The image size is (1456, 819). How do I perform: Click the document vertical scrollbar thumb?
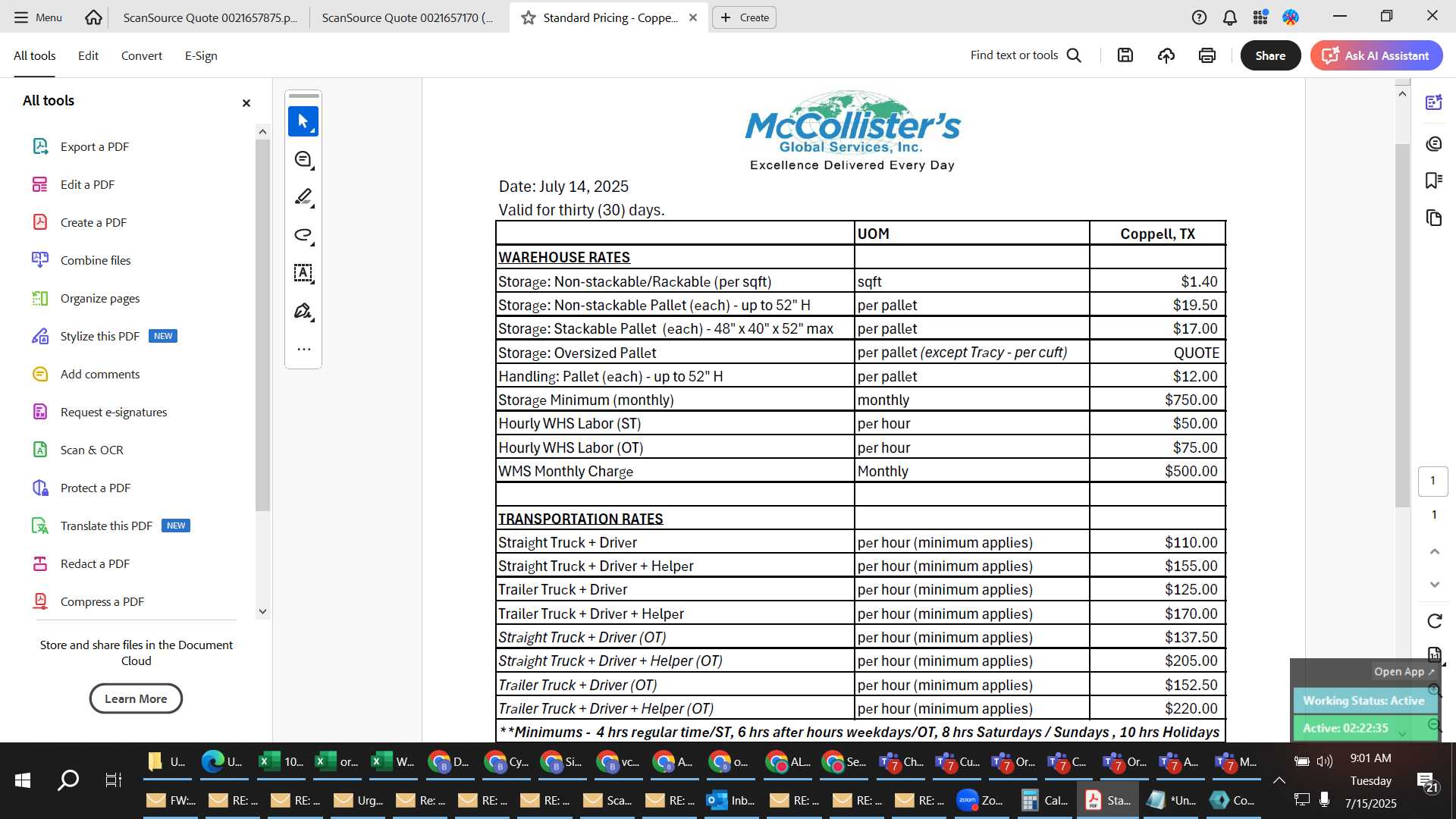1401,325
